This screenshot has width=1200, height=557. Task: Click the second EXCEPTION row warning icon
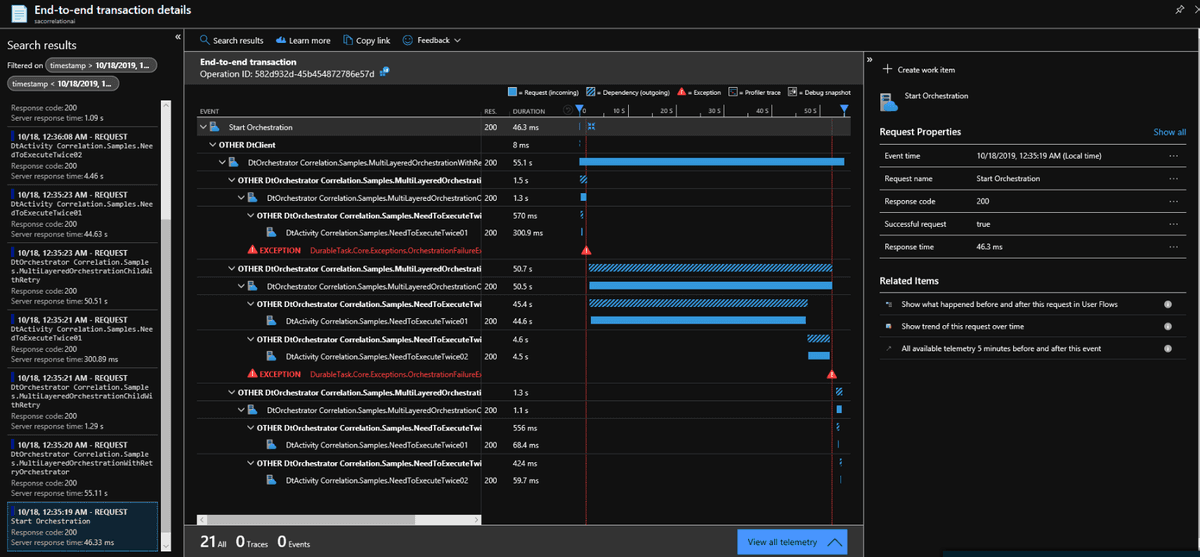point(253,374)
